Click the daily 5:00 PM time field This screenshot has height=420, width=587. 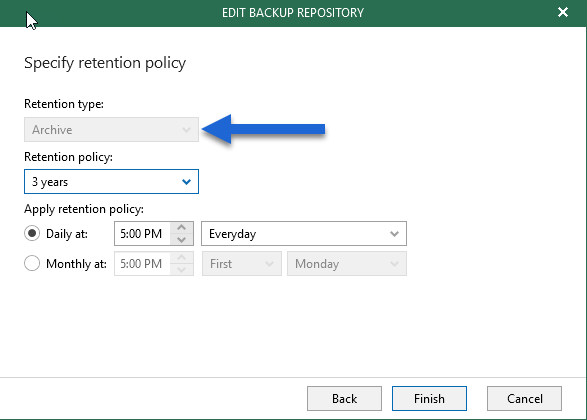point(142,234)
